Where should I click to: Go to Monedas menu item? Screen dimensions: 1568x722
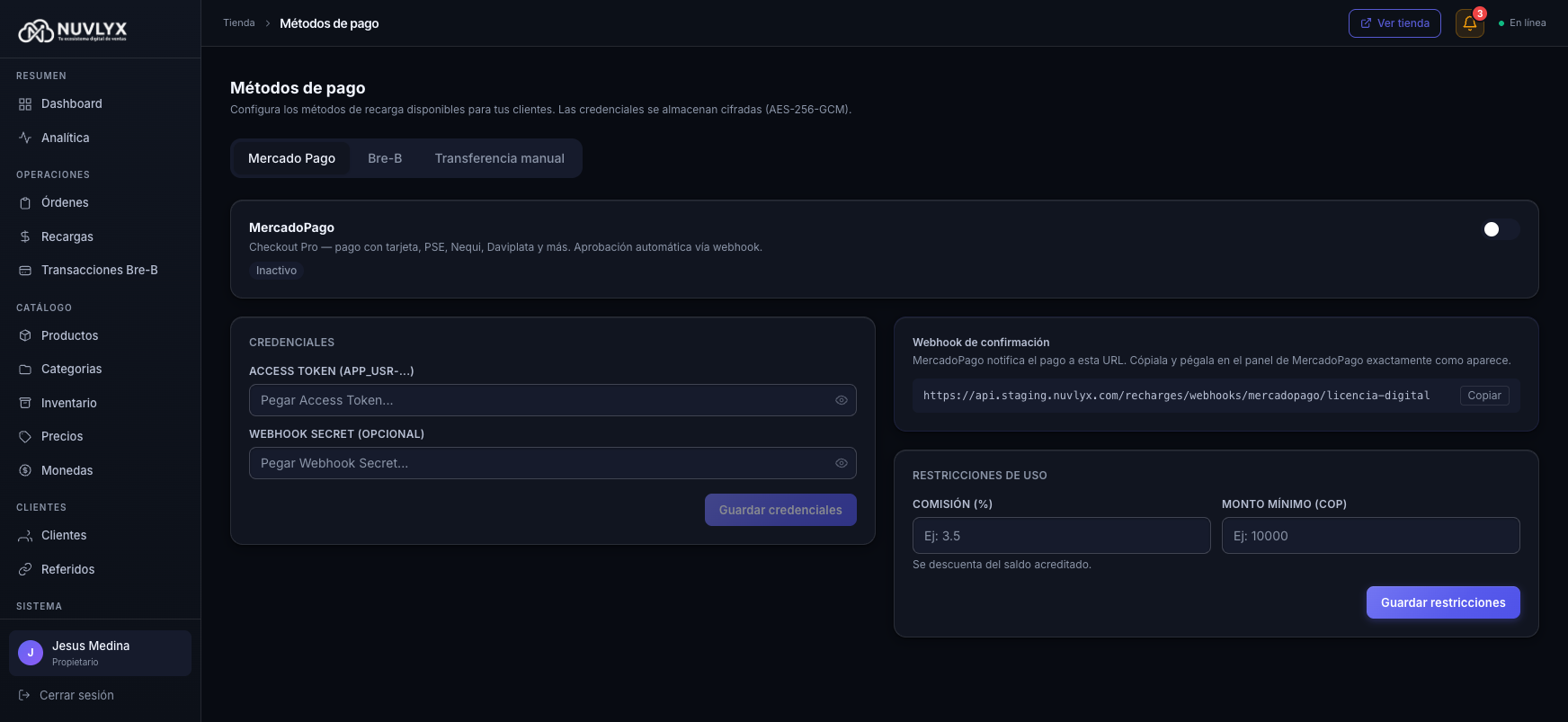(x=100, y=470)
